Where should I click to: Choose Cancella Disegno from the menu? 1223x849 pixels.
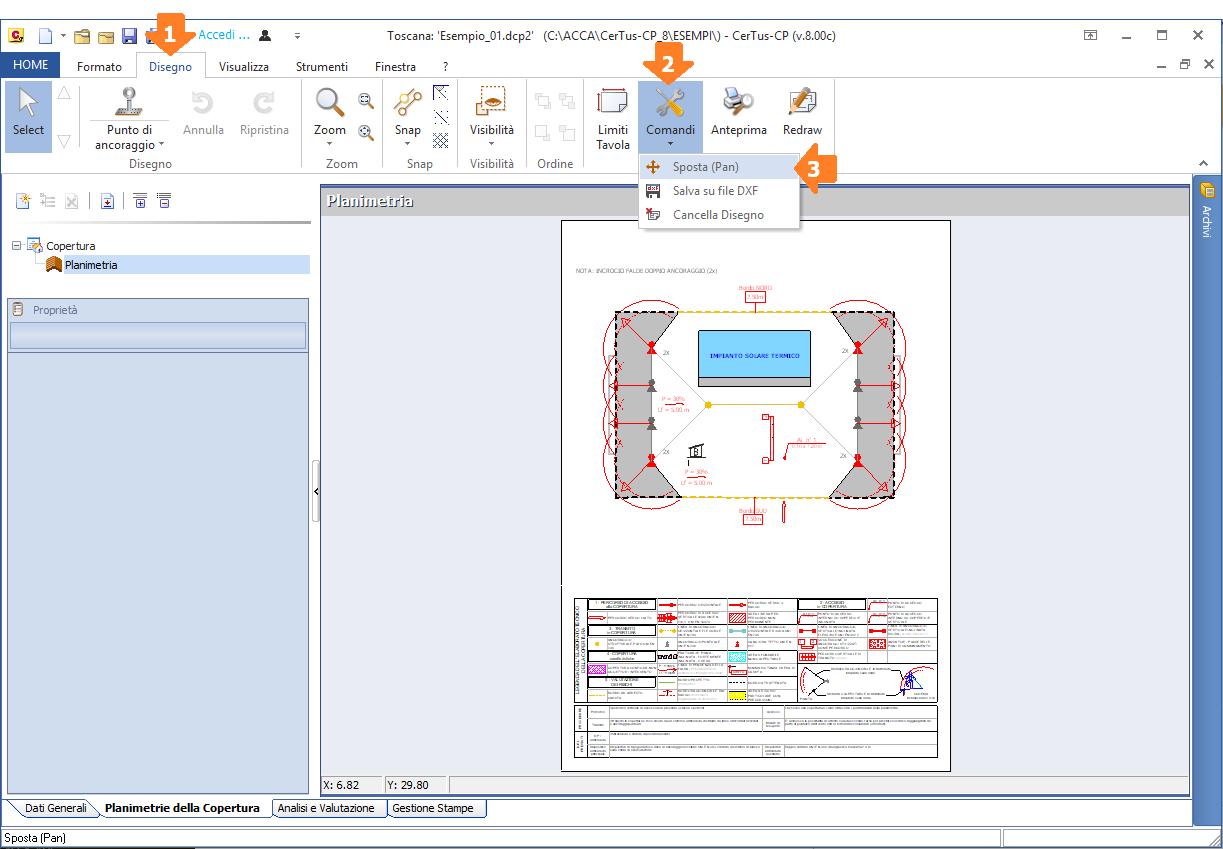pos(718,215)
